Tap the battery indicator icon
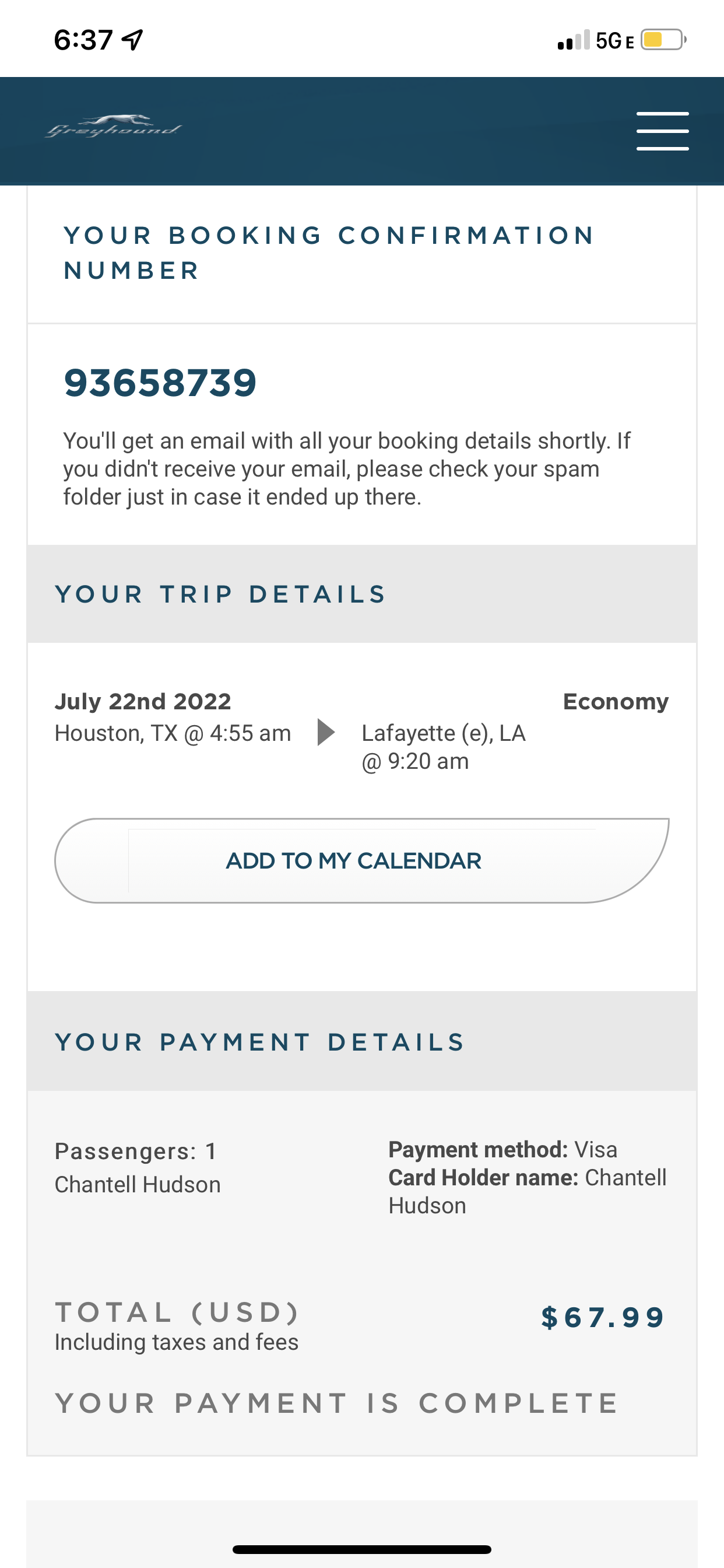Image resolution: width=724 pixels, height=1568 pixels. tap(663, 40)
